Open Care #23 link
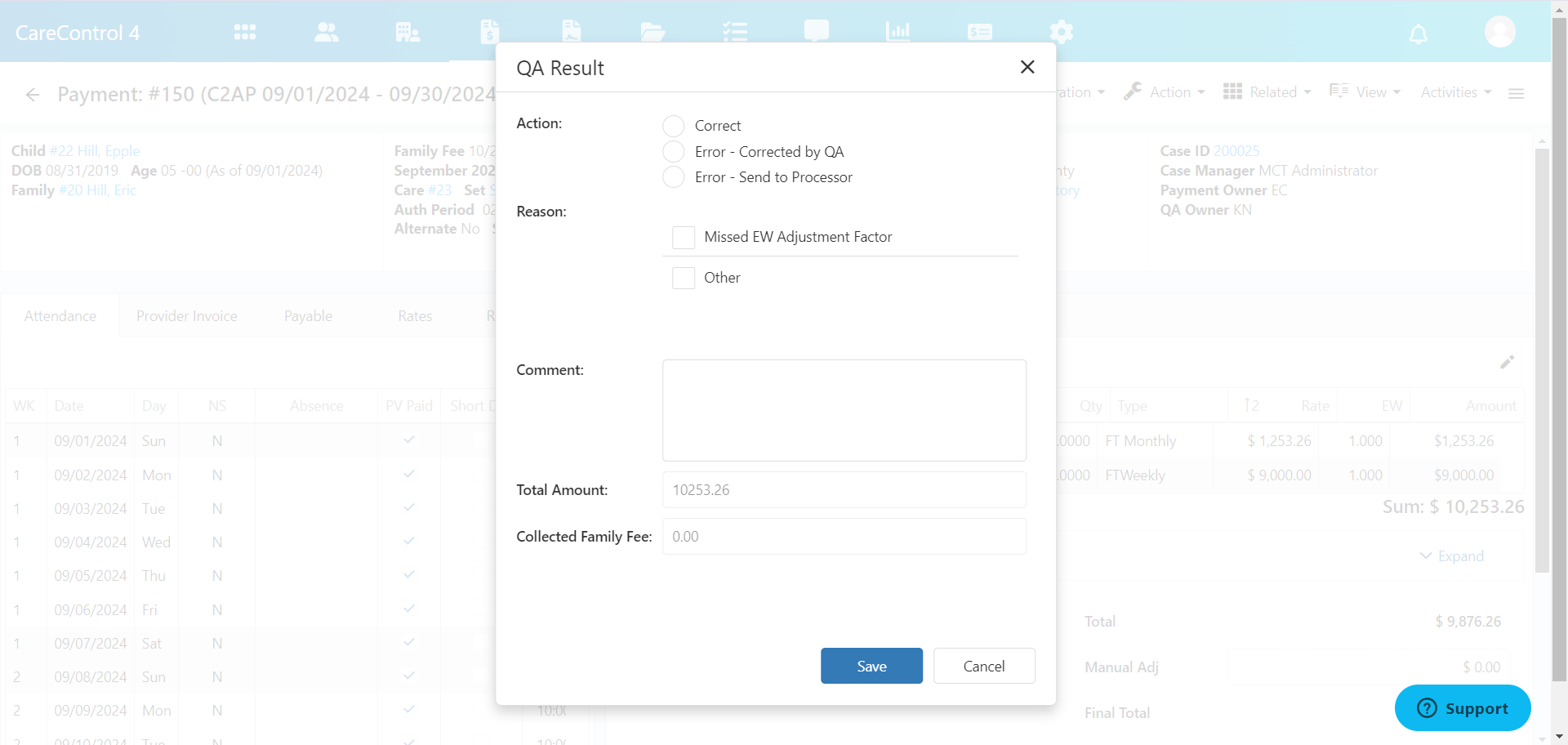 [439, 190]
